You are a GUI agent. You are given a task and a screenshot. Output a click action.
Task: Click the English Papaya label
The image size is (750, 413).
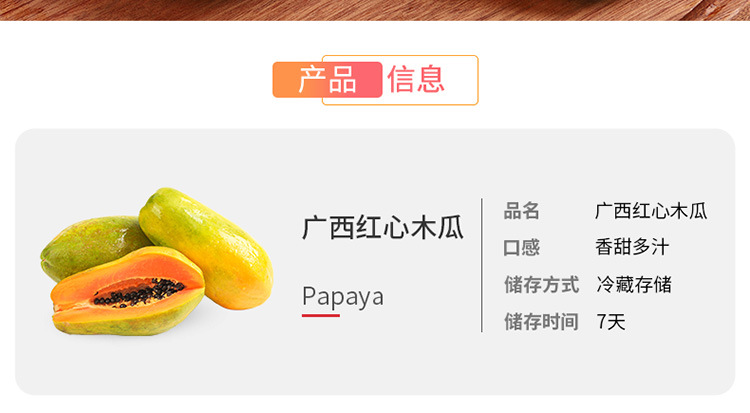pos(342,296)
